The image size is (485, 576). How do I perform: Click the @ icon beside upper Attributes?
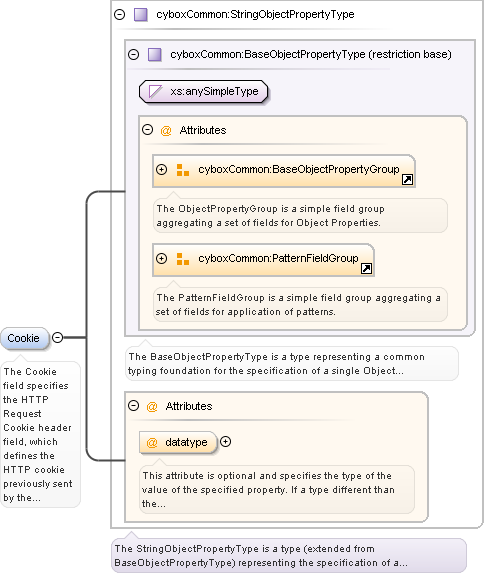pos(166,130)
